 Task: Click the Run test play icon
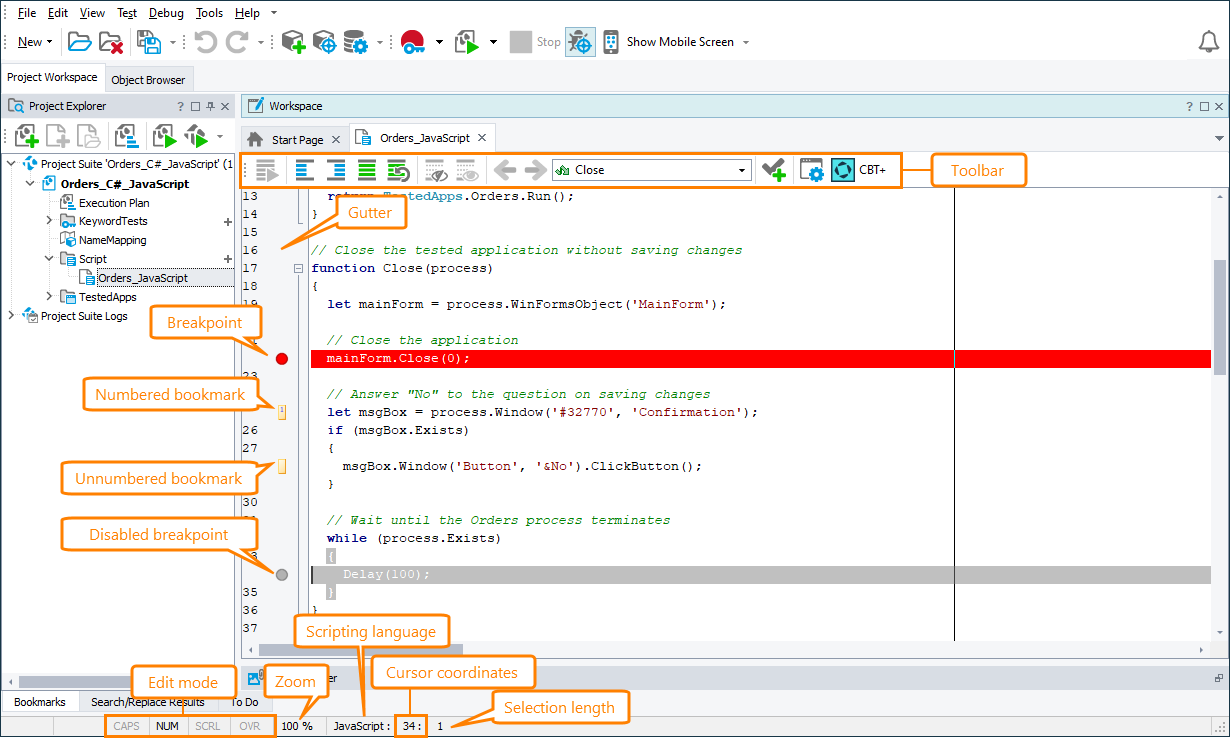(467, 42)
